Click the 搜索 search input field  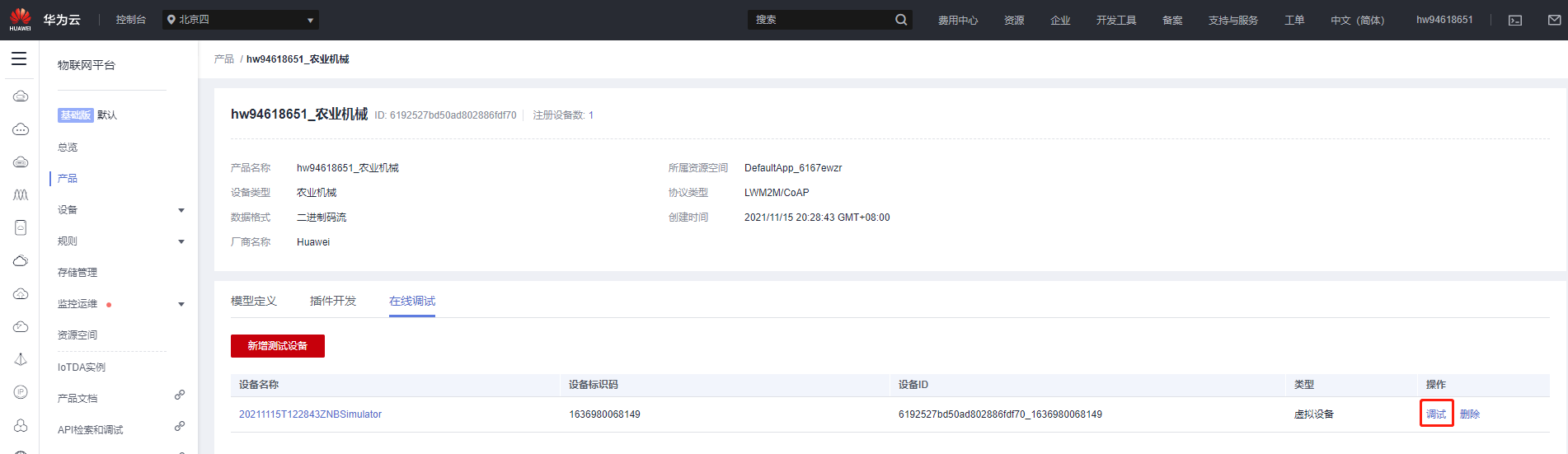[x=820, y=20]
